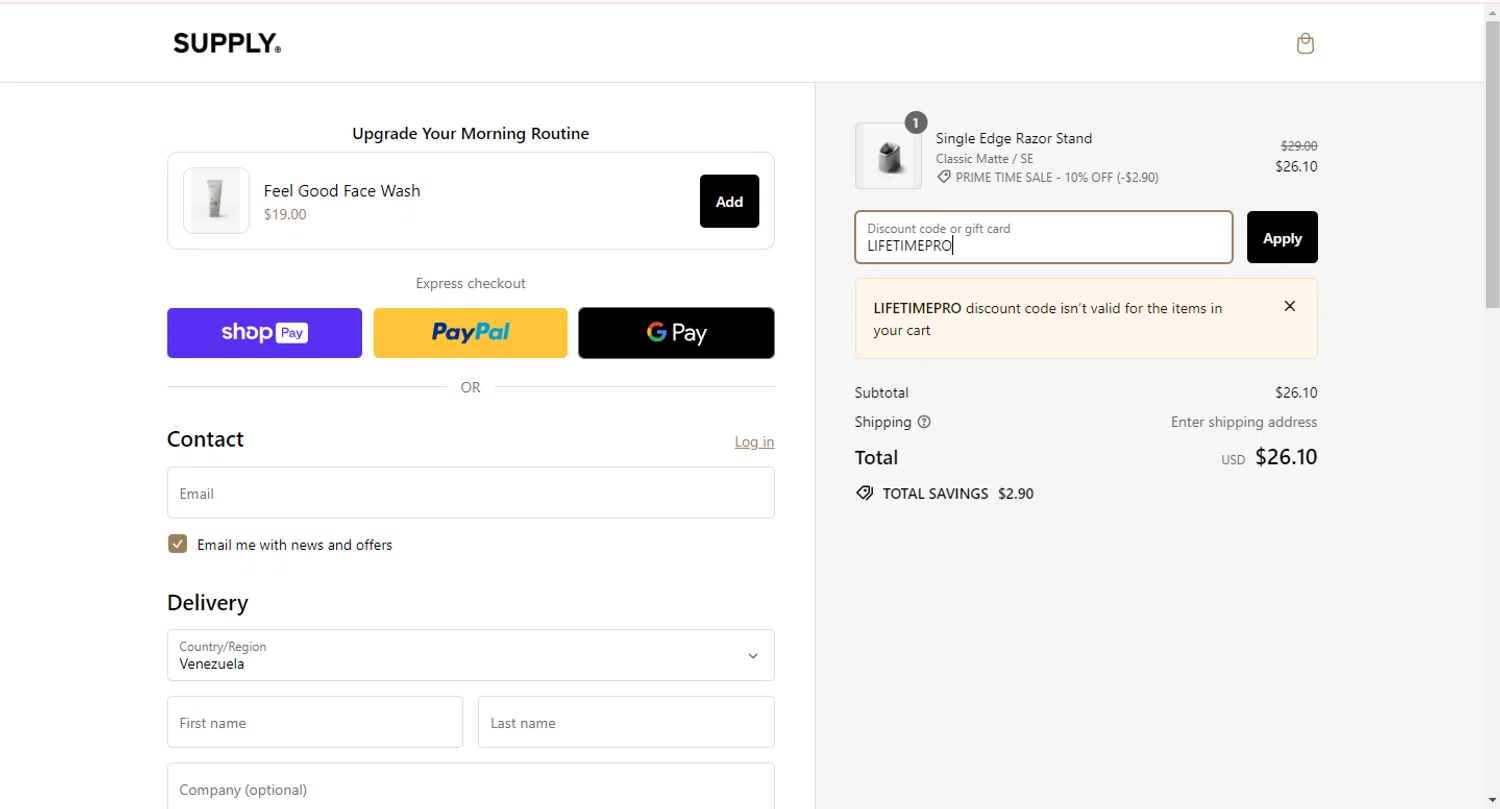Check out with PayPal
The width and height of the screenshot is (1500, 809).
click(470, 333)
